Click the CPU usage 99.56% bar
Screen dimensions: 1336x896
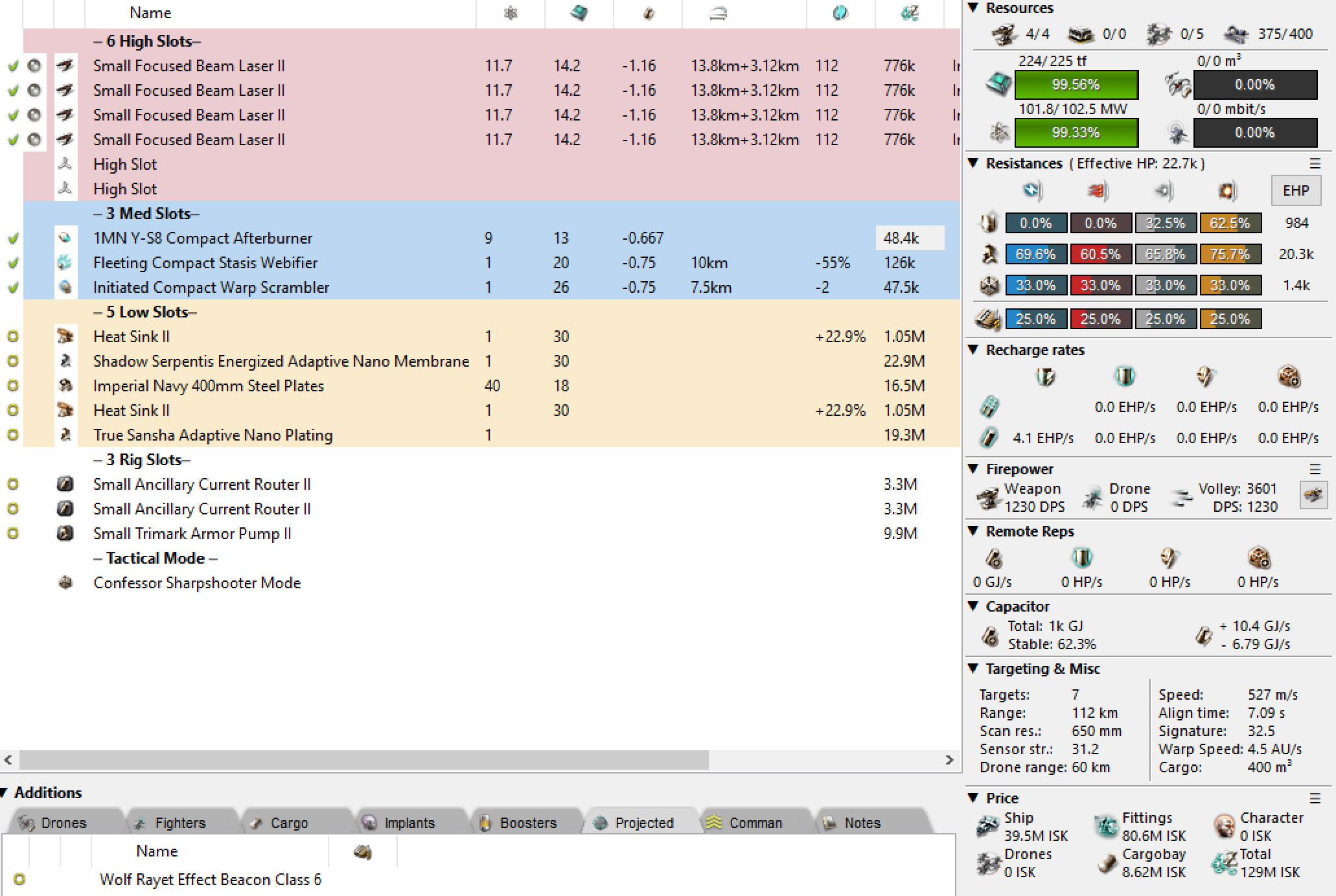pyautogui.click(x=1076, y=85)
